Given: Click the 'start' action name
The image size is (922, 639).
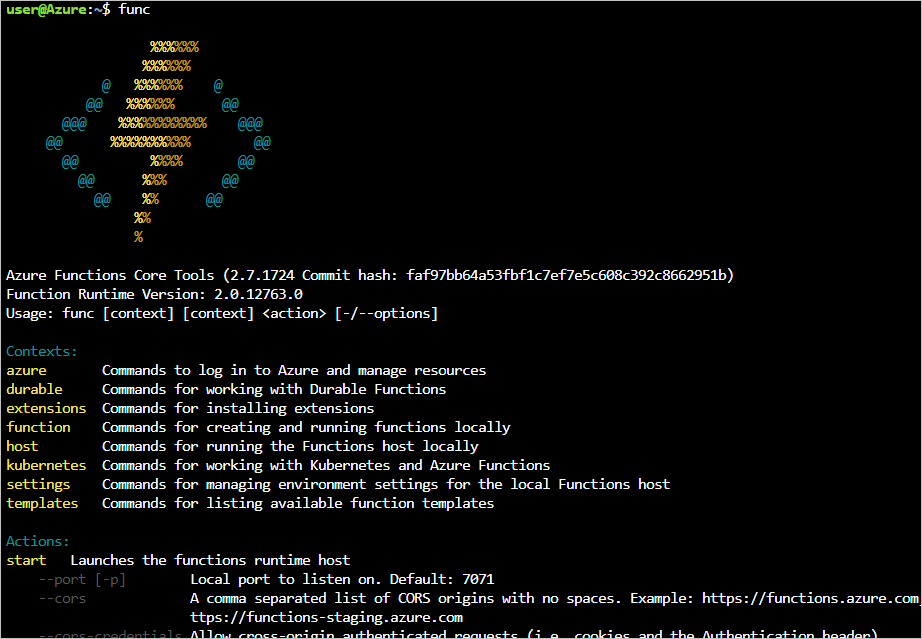Looking at the screenshot, I should pos(26,560).
